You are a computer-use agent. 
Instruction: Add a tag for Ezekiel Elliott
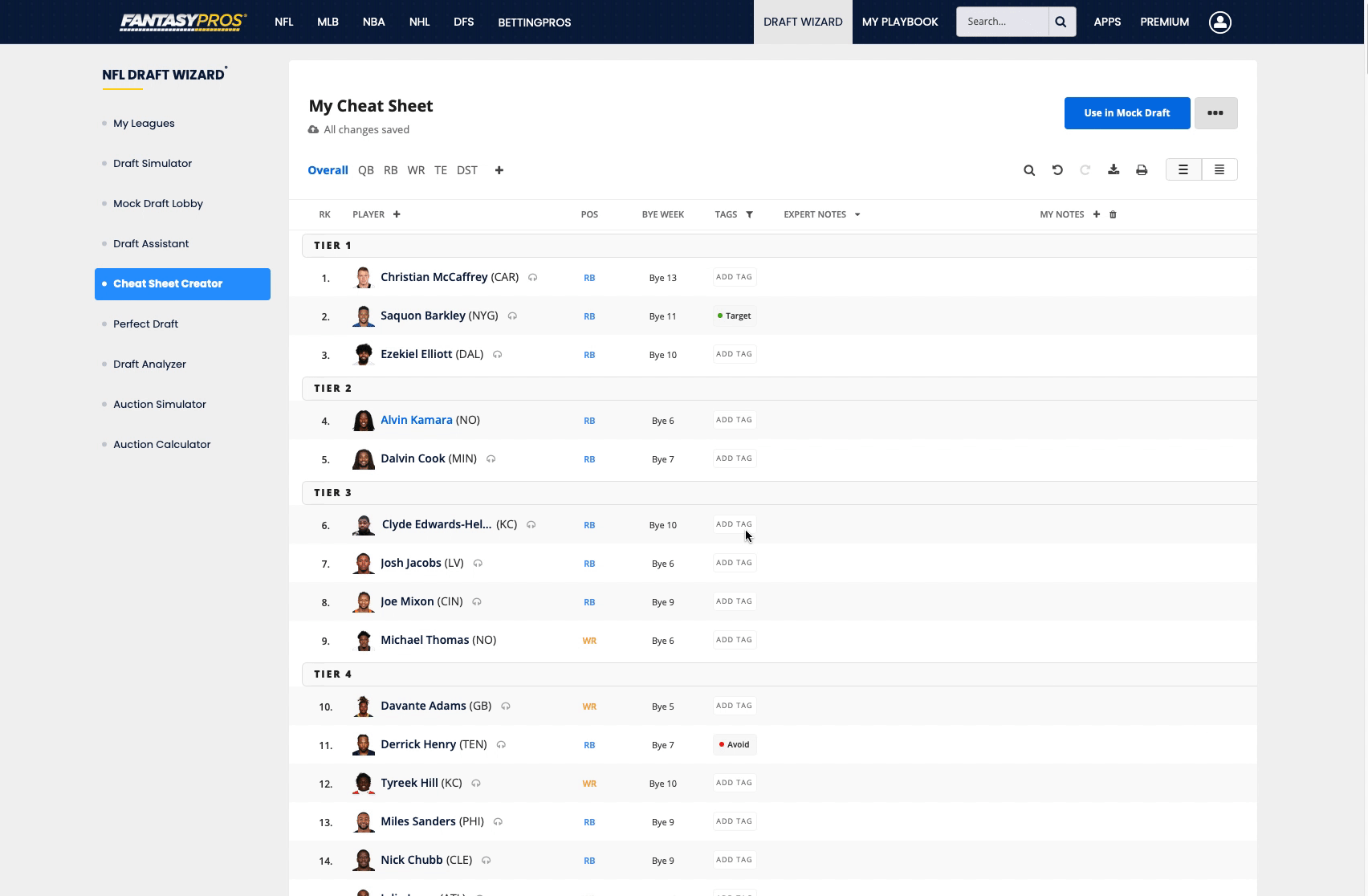[735, 354]
